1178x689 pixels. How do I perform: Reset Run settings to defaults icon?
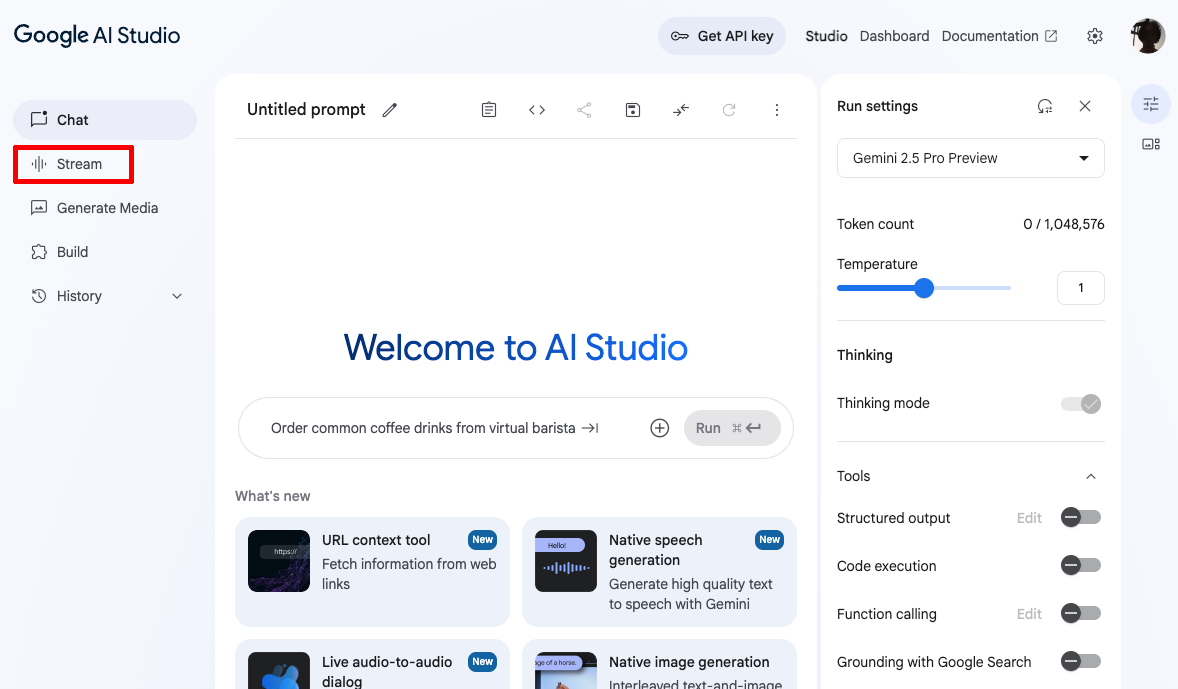tap(1045, 106)
